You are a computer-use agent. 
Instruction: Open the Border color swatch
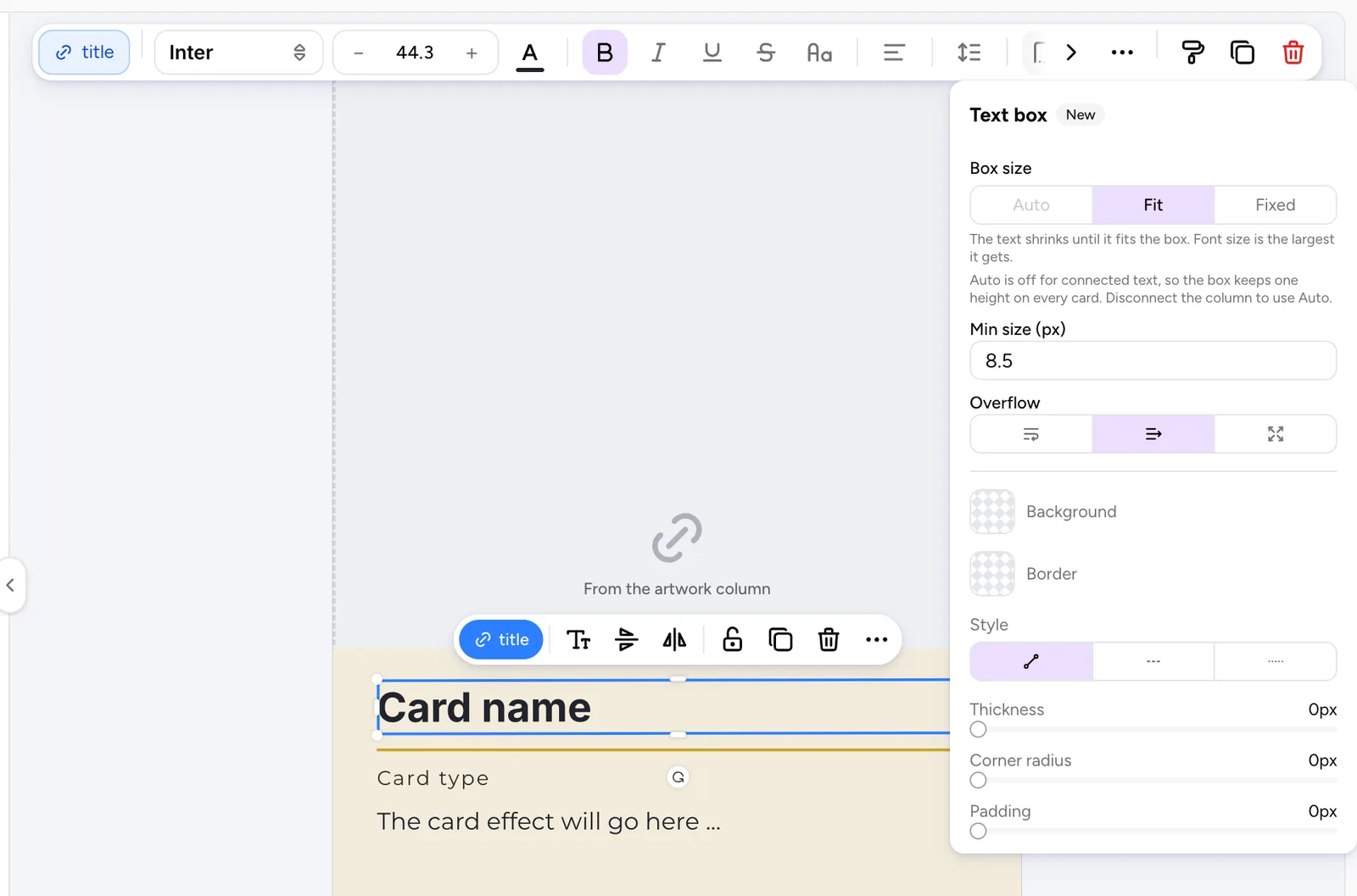992,574
